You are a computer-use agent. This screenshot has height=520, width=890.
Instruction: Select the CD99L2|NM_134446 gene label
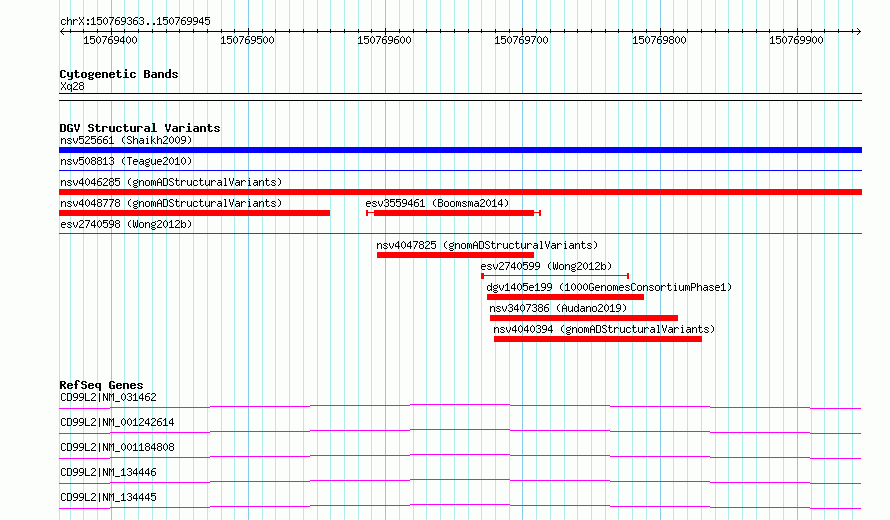click(108, 472)
